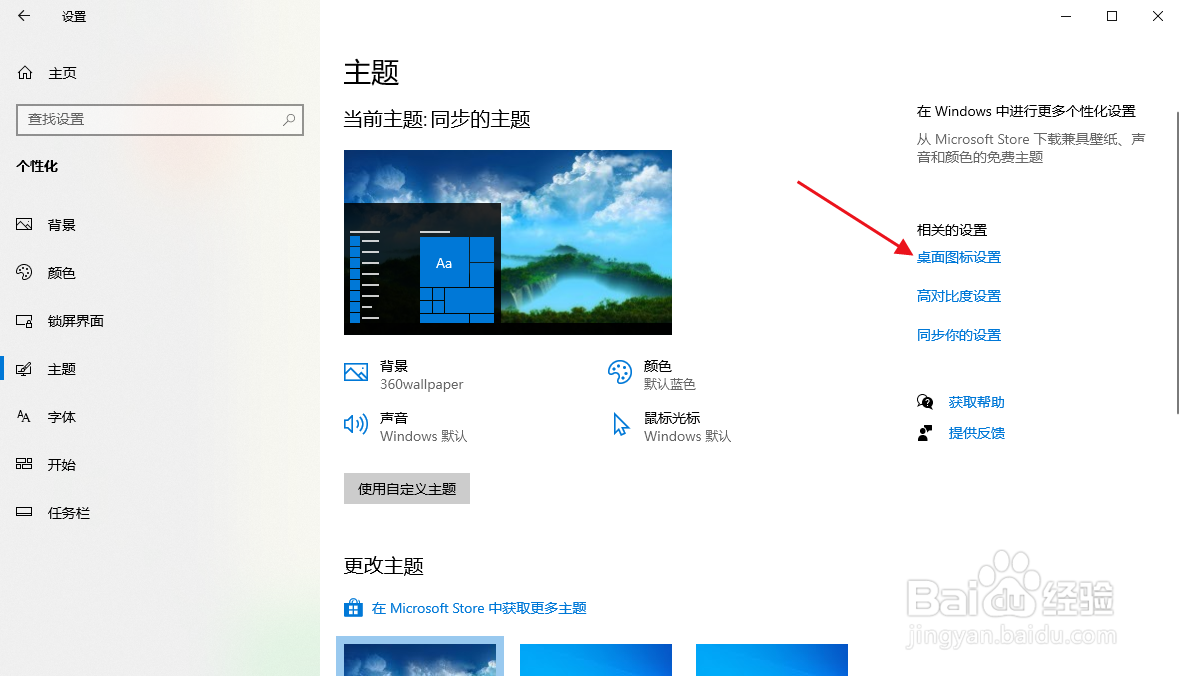1181x676 pixels.
Task: Click the 获取帮助 chat bubble icon
Action: pos(925,402)
